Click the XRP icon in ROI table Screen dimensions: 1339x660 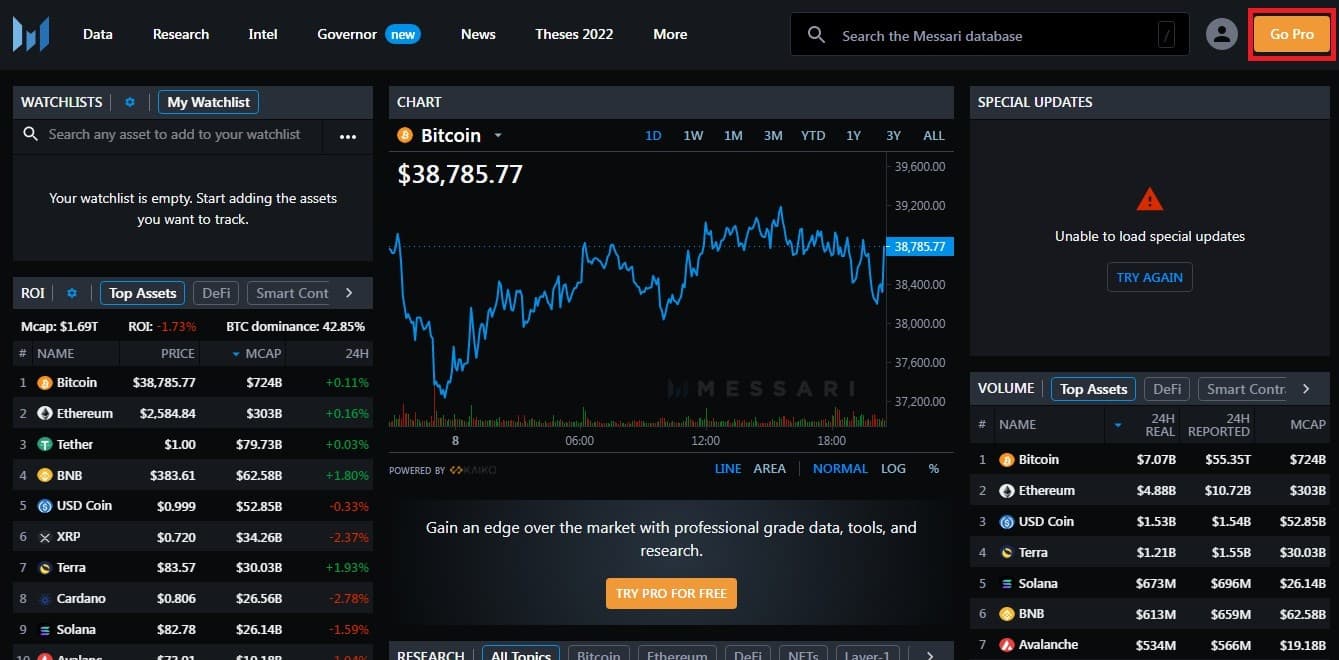click(44, 537)
